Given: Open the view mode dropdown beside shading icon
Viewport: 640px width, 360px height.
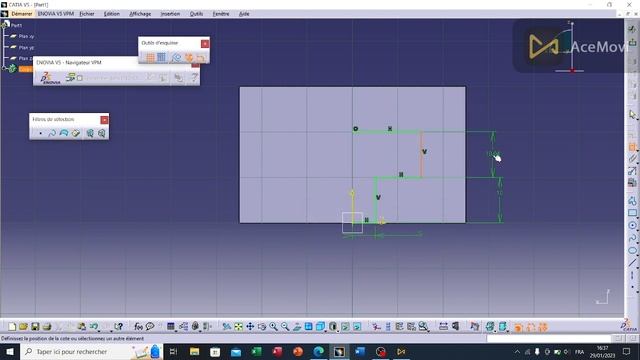Looking at the screenshot, I should click(338, 330).
